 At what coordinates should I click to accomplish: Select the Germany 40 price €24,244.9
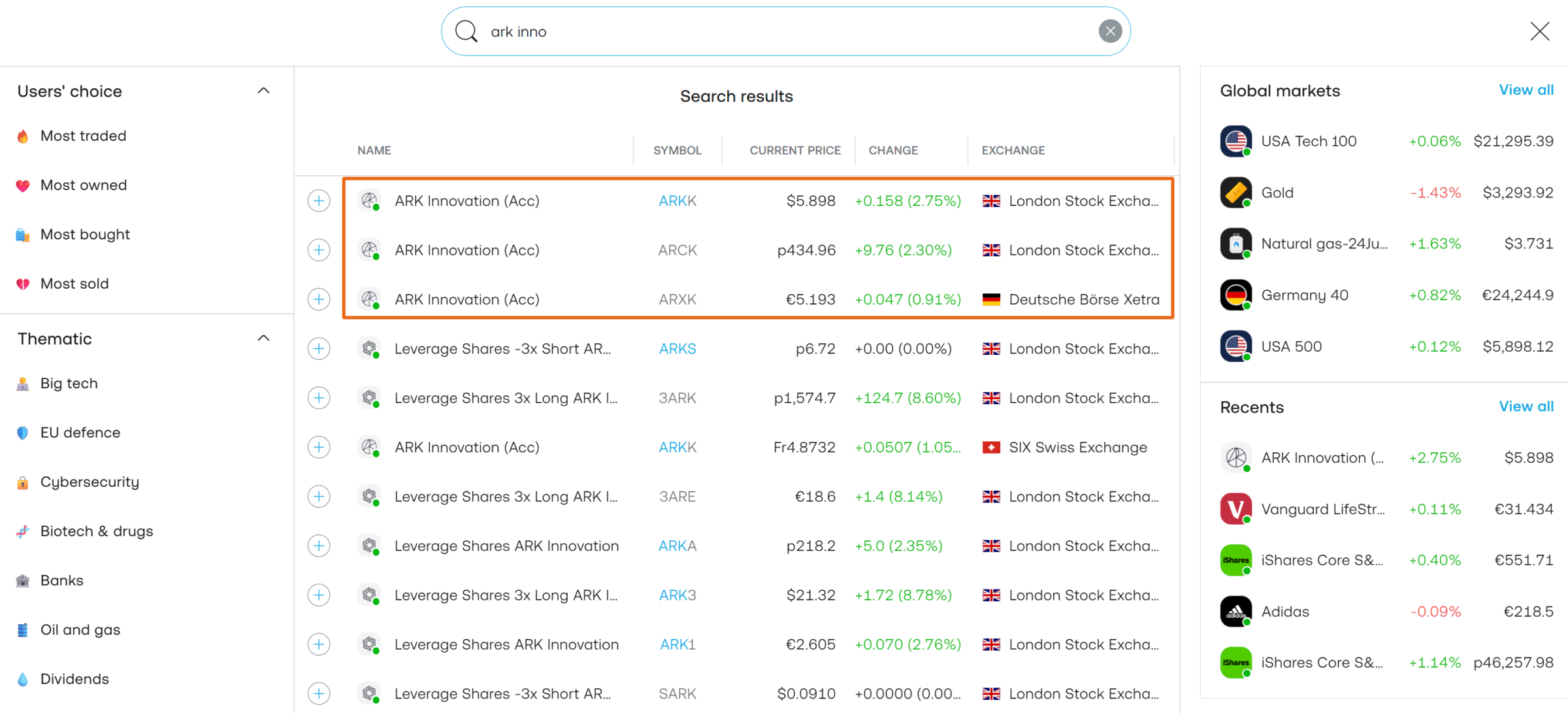tap(1518, 295)
